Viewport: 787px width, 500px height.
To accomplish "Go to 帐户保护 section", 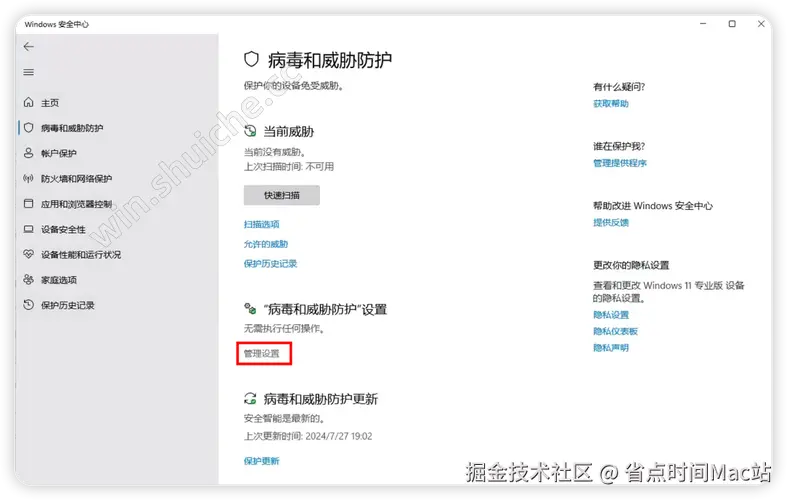I will [58, 153].
